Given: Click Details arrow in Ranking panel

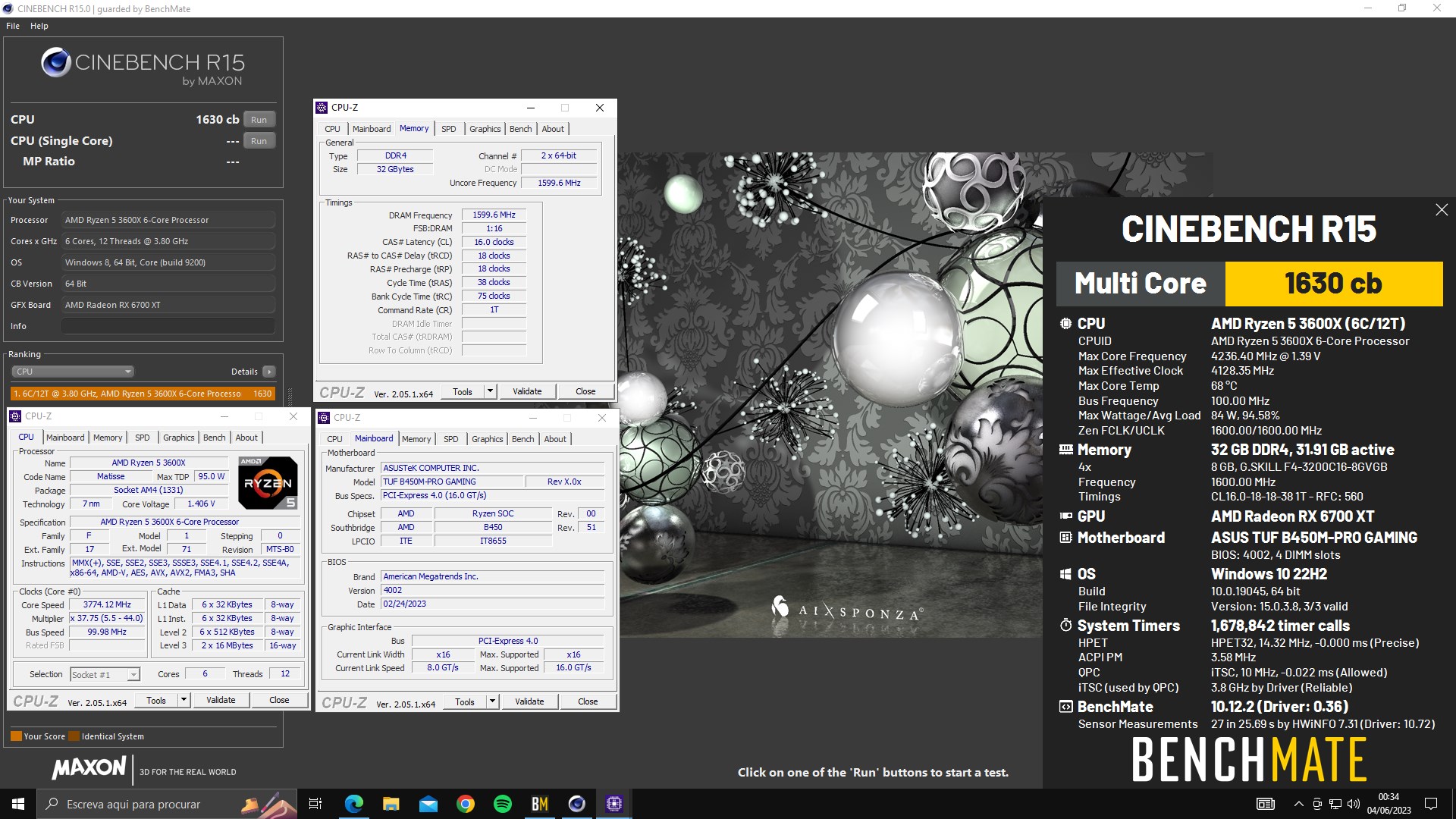Looking at the screenshot, I should 268,372.
